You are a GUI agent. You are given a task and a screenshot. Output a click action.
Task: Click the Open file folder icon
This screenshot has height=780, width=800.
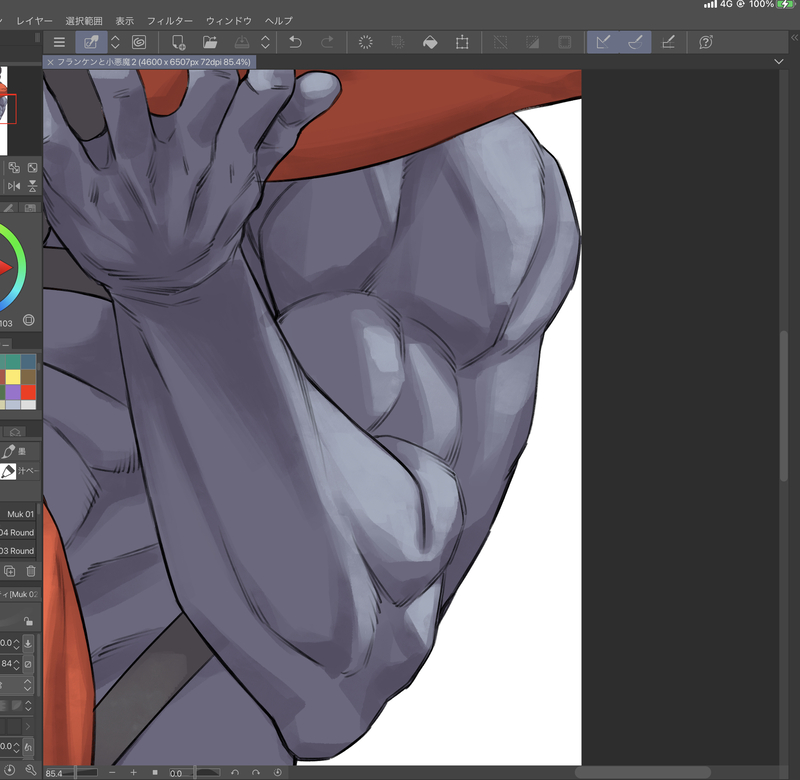pos(210,42)
